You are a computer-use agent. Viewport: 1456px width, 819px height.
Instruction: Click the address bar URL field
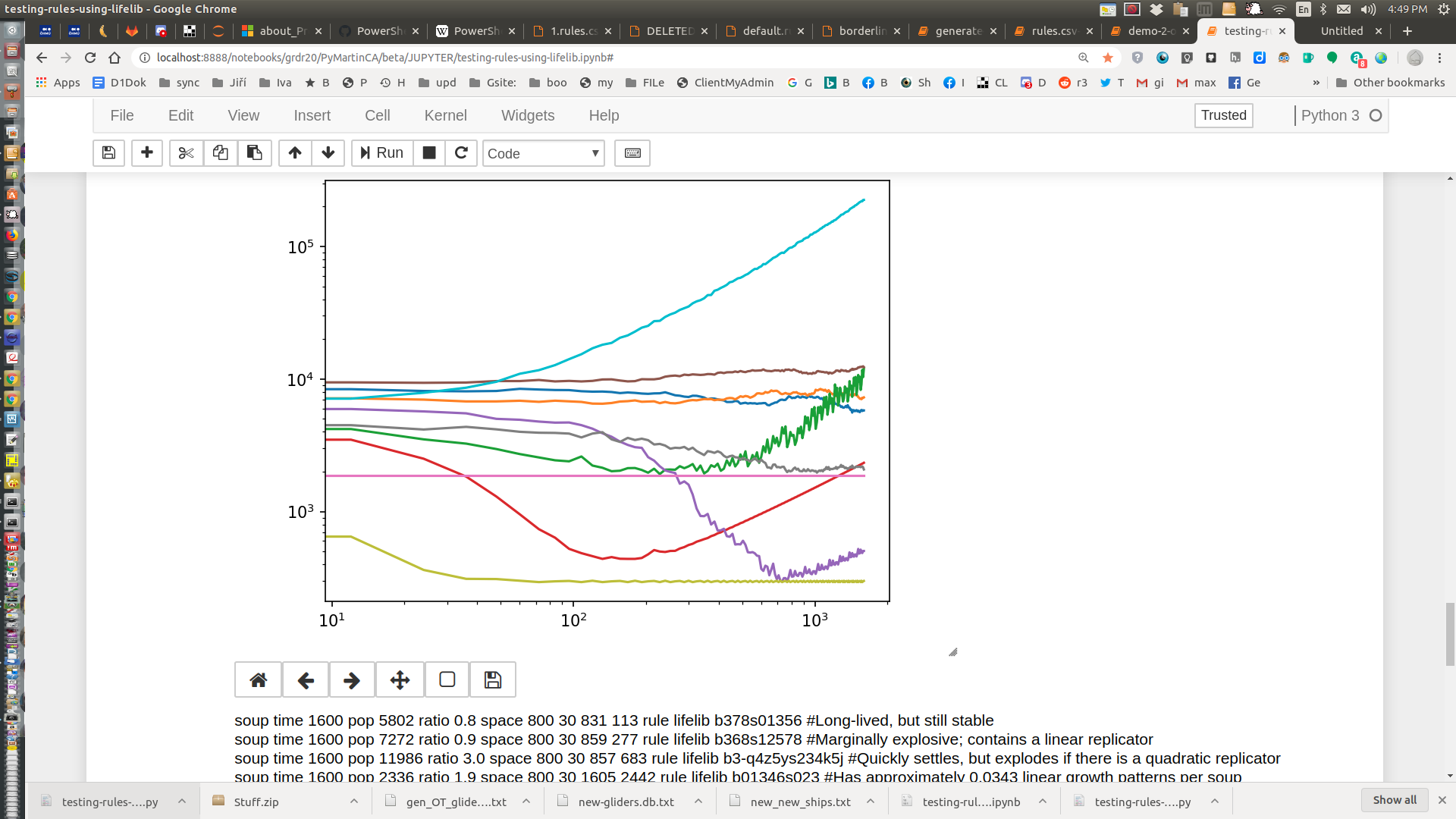607,58
